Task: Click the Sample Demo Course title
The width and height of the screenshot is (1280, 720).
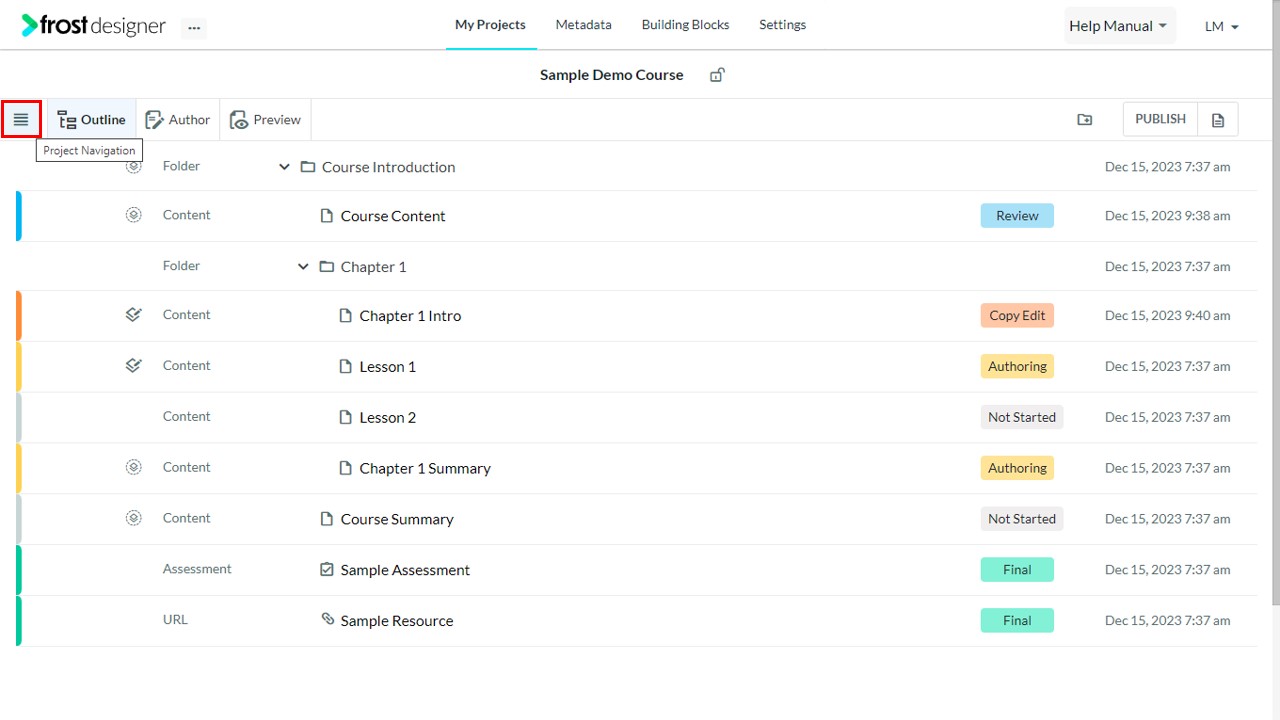Action: click(612, 75)
